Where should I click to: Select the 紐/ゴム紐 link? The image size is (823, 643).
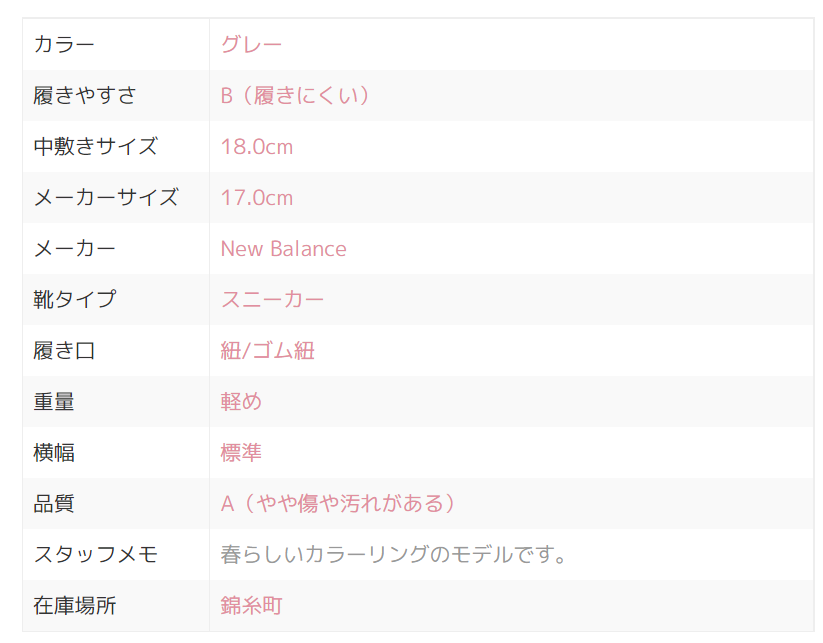pyautogui.click(x=268, y=351)
